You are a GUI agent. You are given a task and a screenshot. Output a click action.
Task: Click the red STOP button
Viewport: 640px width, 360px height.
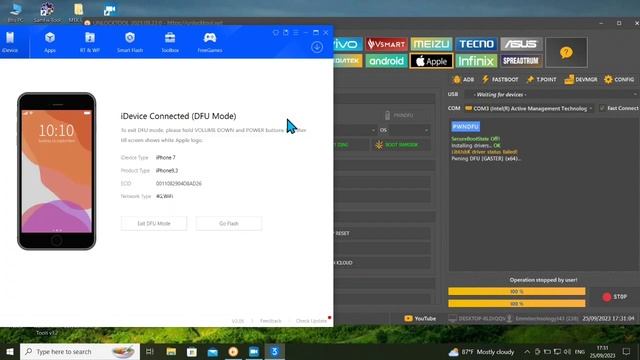(x=615, y=297)
